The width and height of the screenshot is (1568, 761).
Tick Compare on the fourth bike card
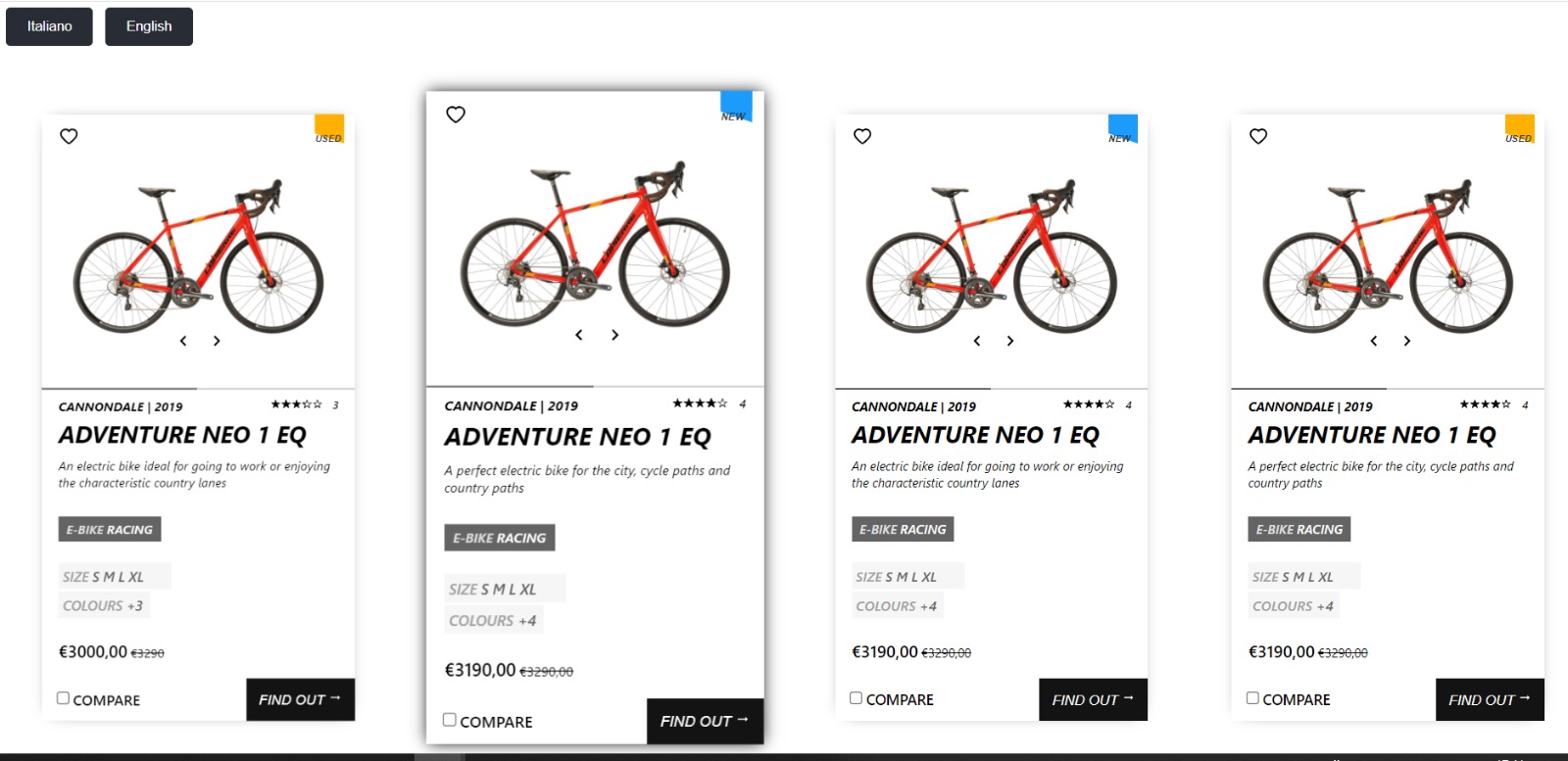pyautogui.click(x=1252, y=698)
